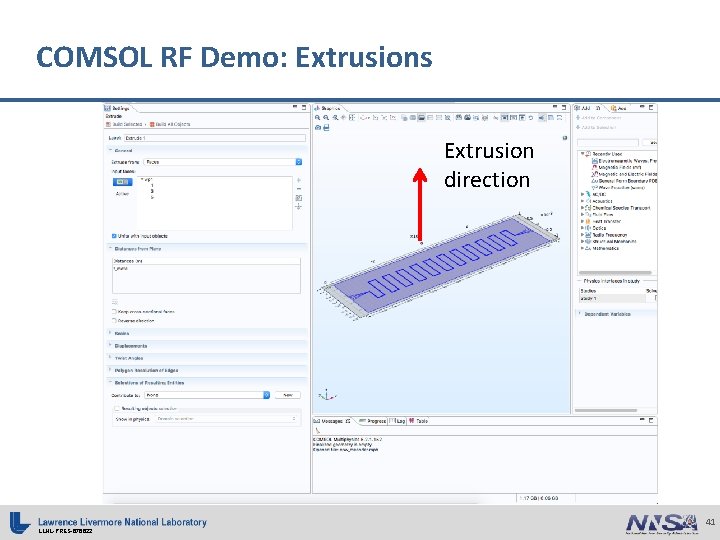This screenshot has width=720, height=540.
Task: Switch to the Log tab
Action: 398,421
